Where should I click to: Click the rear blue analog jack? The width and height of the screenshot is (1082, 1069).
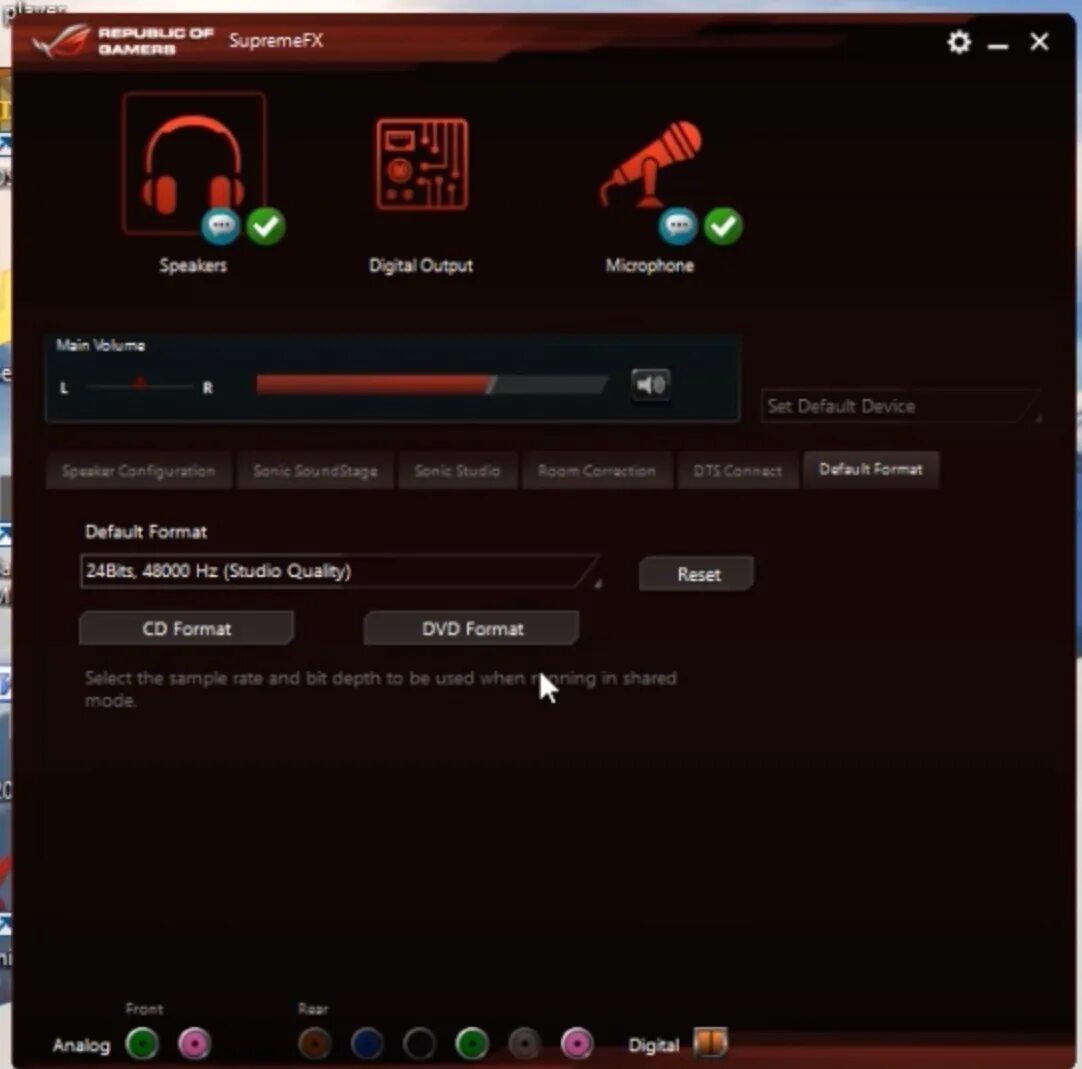[x=367, y=1043]
